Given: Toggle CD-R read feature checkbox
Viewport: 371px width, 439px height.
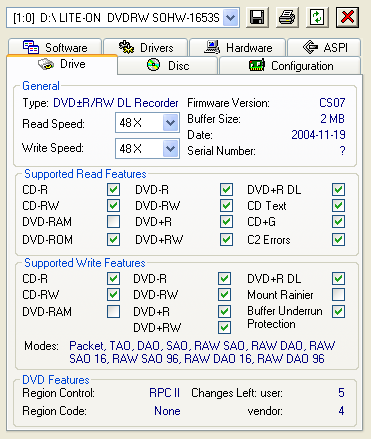Looking at the screenshot, I should coord(113,190).
